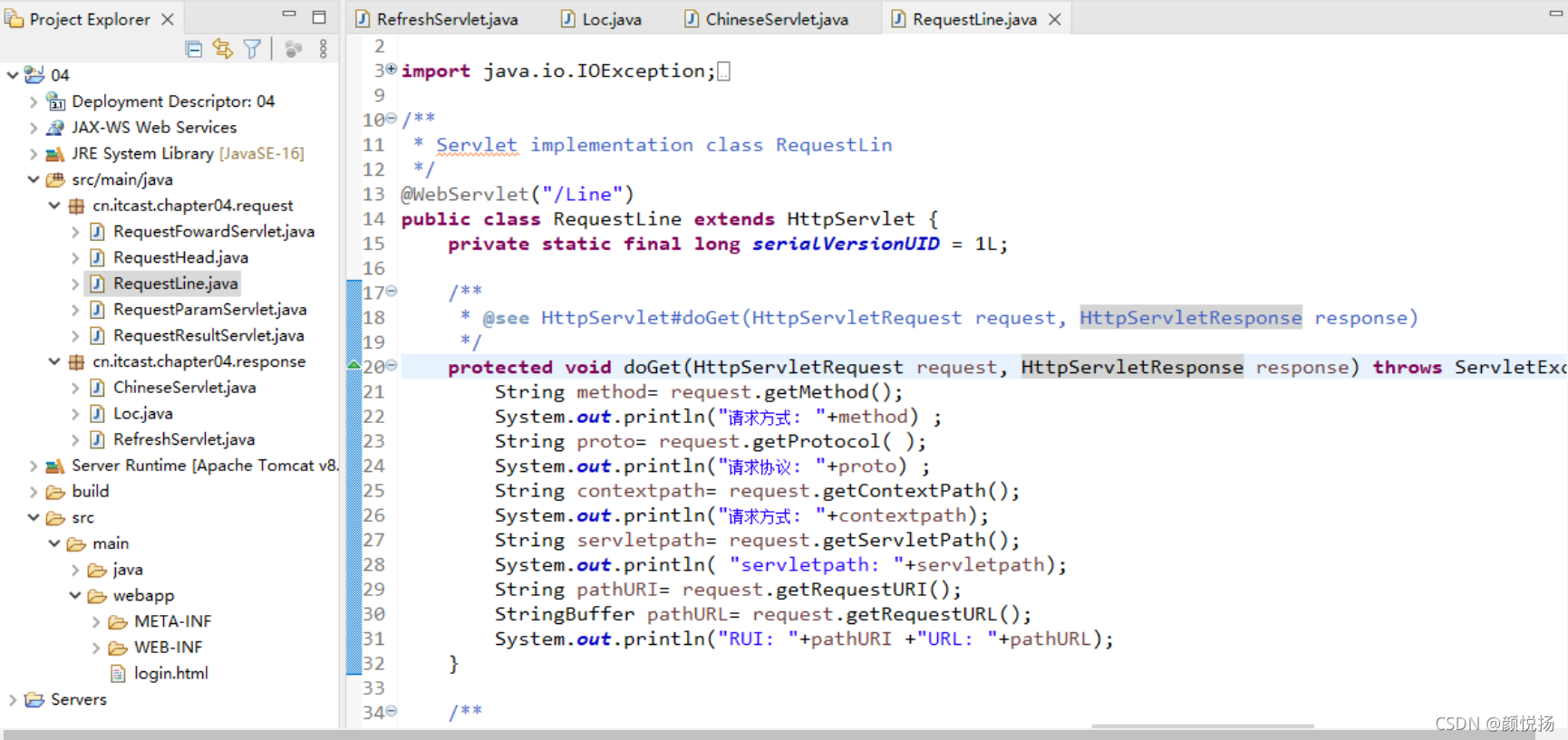
Task: Click the login.html file icon
Action: 118,673
